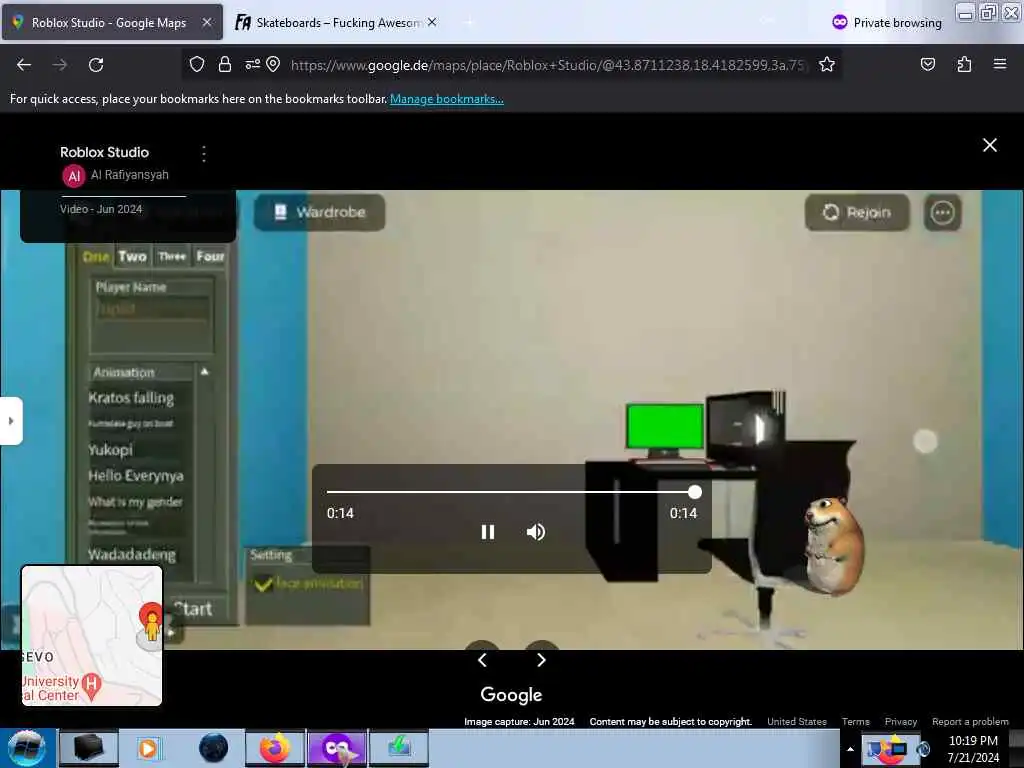
Task: Open the tracking protection shield icon
Action: point(197,64)
